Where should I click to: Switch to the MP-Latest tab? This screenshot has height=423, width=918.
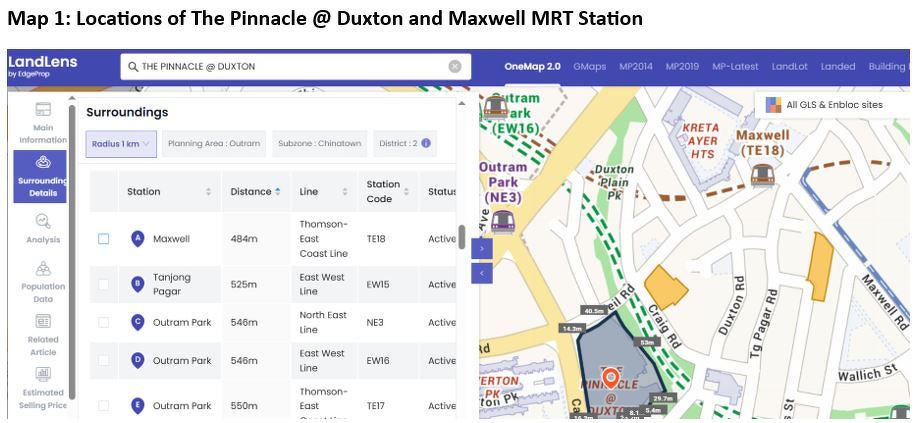[735, 67]
